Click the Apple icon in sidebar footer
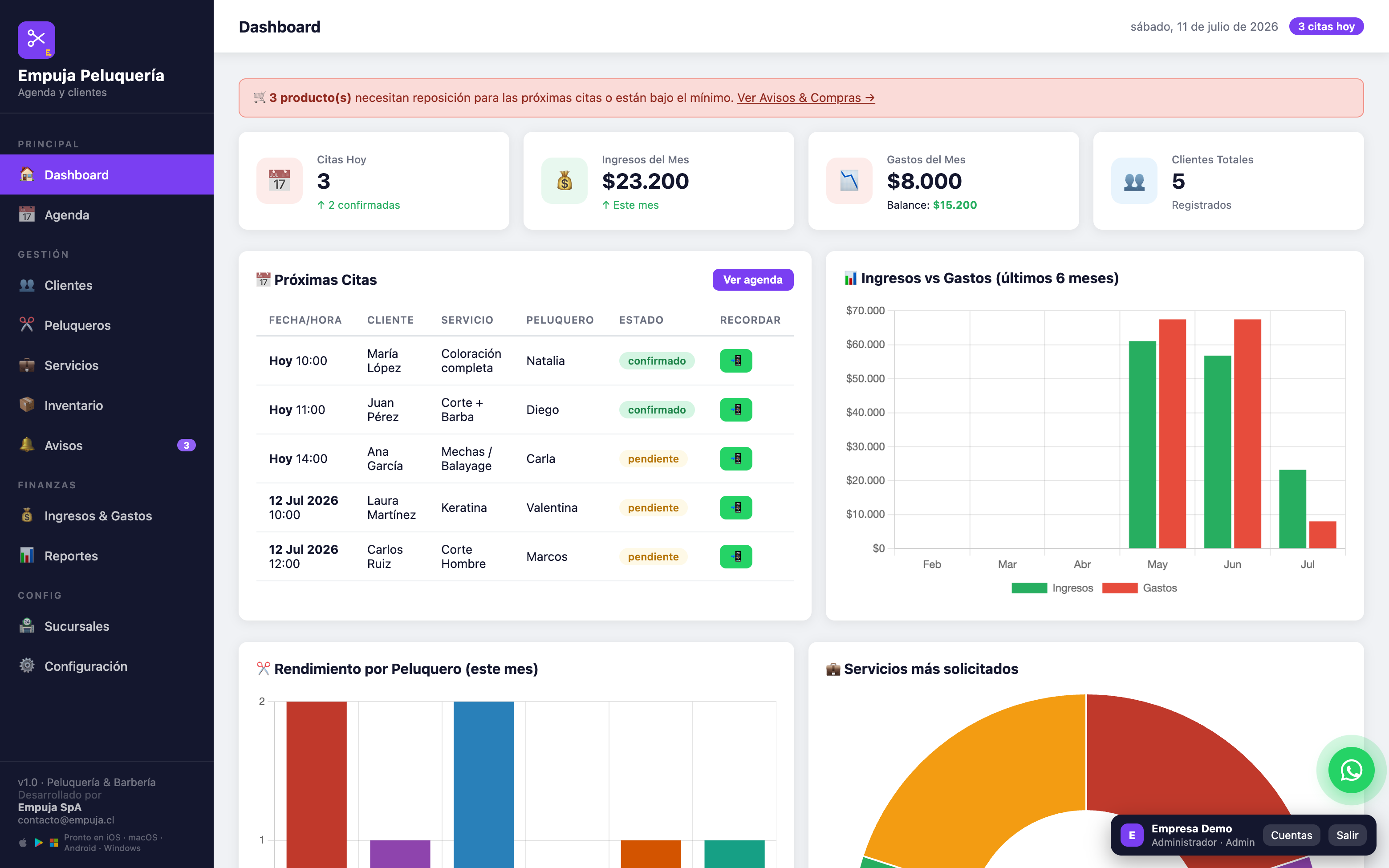This screenshot has width=1389, height=868. [23, 842]
